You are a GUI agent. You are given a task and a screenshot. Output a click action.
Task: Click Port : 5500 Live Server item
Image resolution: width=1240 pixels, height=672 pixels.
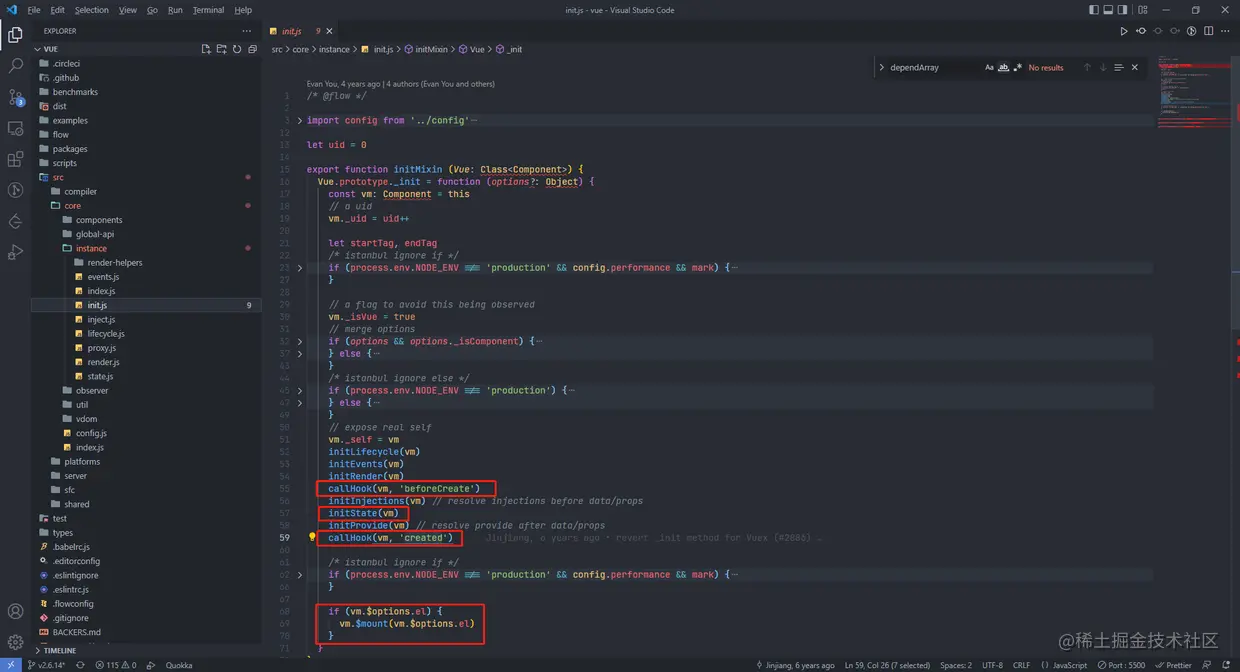(1122, 665)
